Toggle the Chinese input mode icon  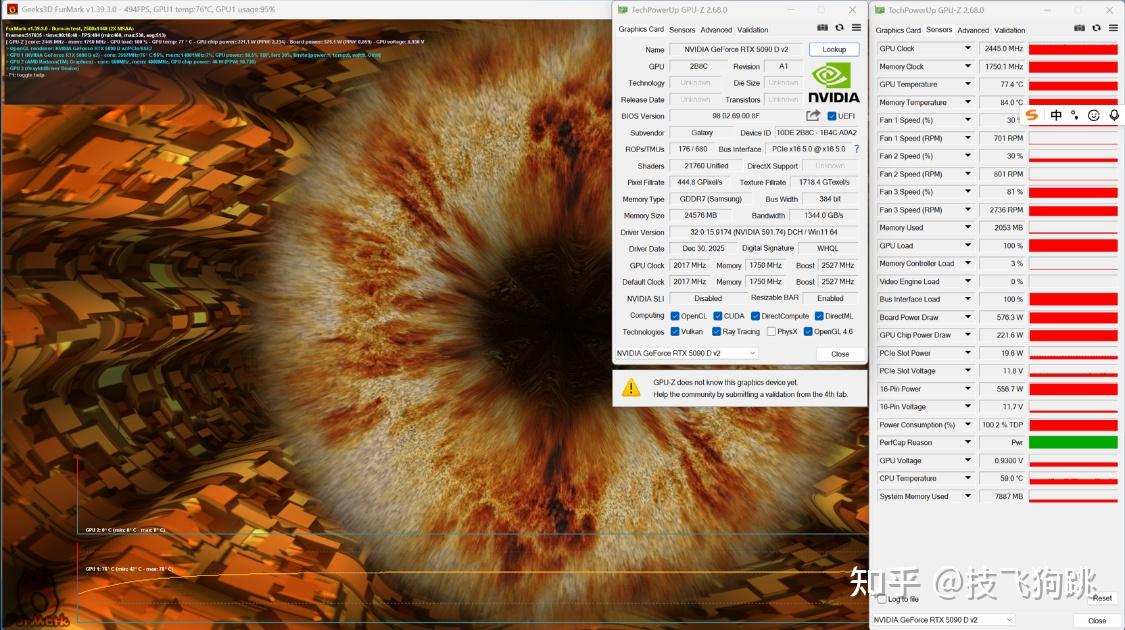[x=1056, y=115]
